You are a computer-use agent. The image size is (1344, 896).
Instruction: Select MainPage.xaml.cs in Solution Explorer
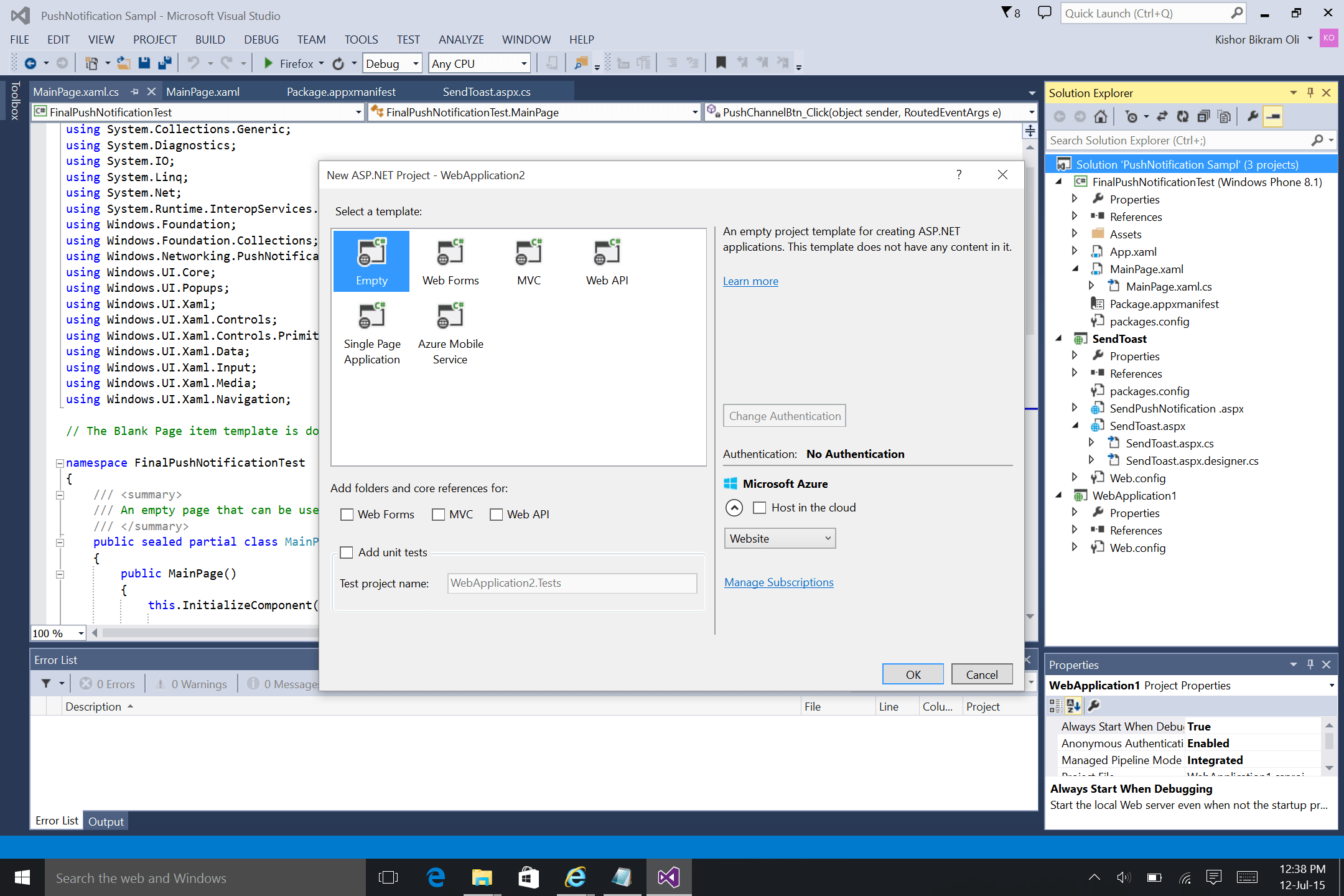(1169, 287)
